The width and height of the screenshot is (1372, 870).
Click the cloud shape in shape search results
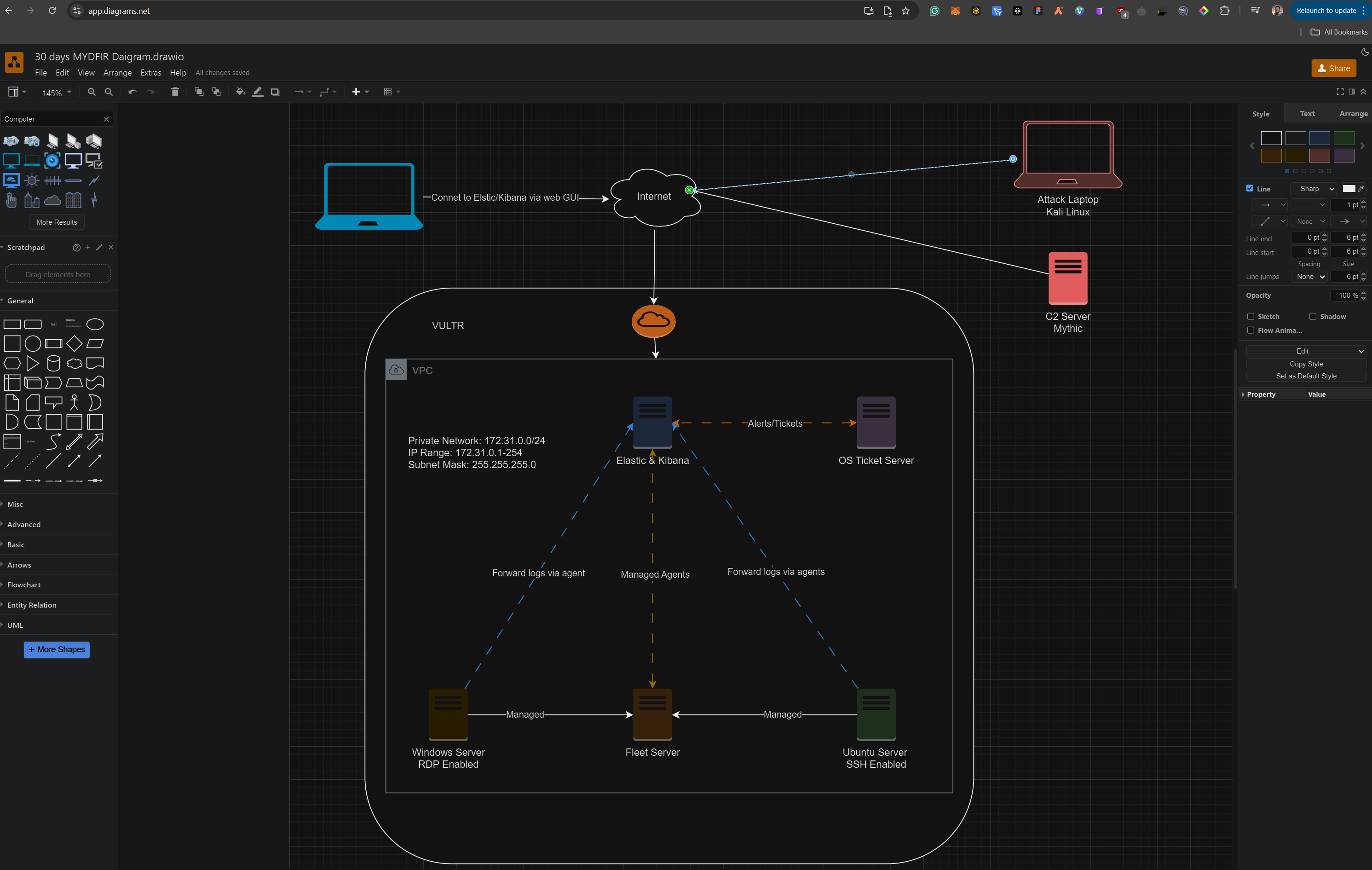52,200
